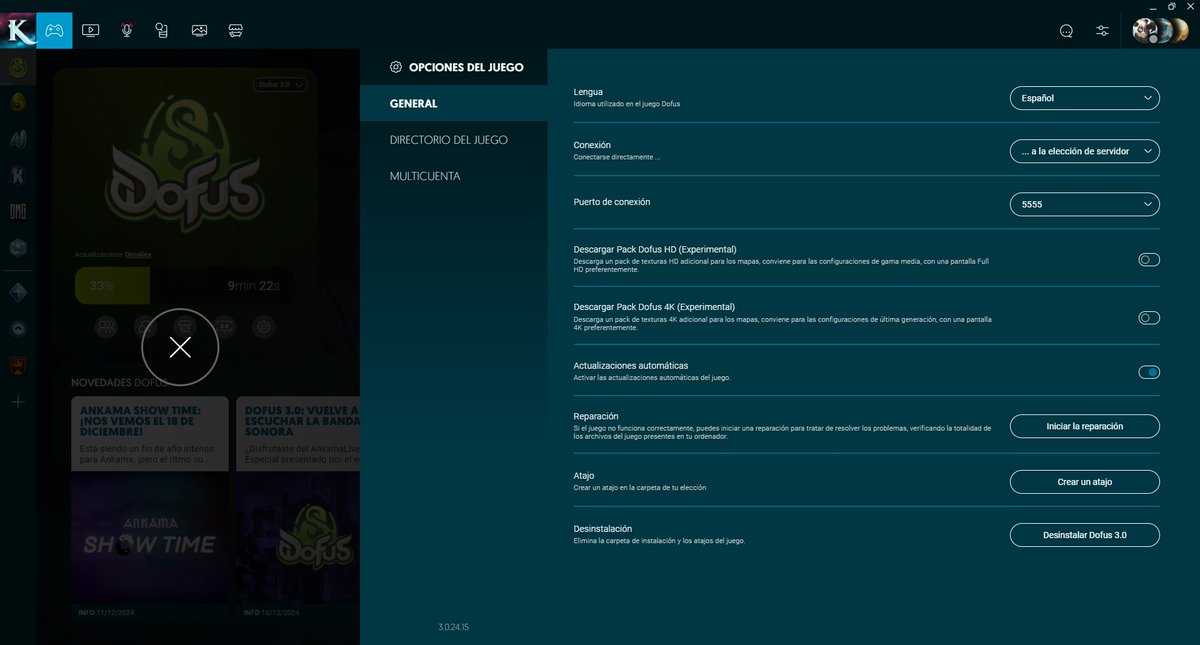Open Puerto de conexión dropdown showing 5555
1200x645 pixels.
(x=1085, y=204)
